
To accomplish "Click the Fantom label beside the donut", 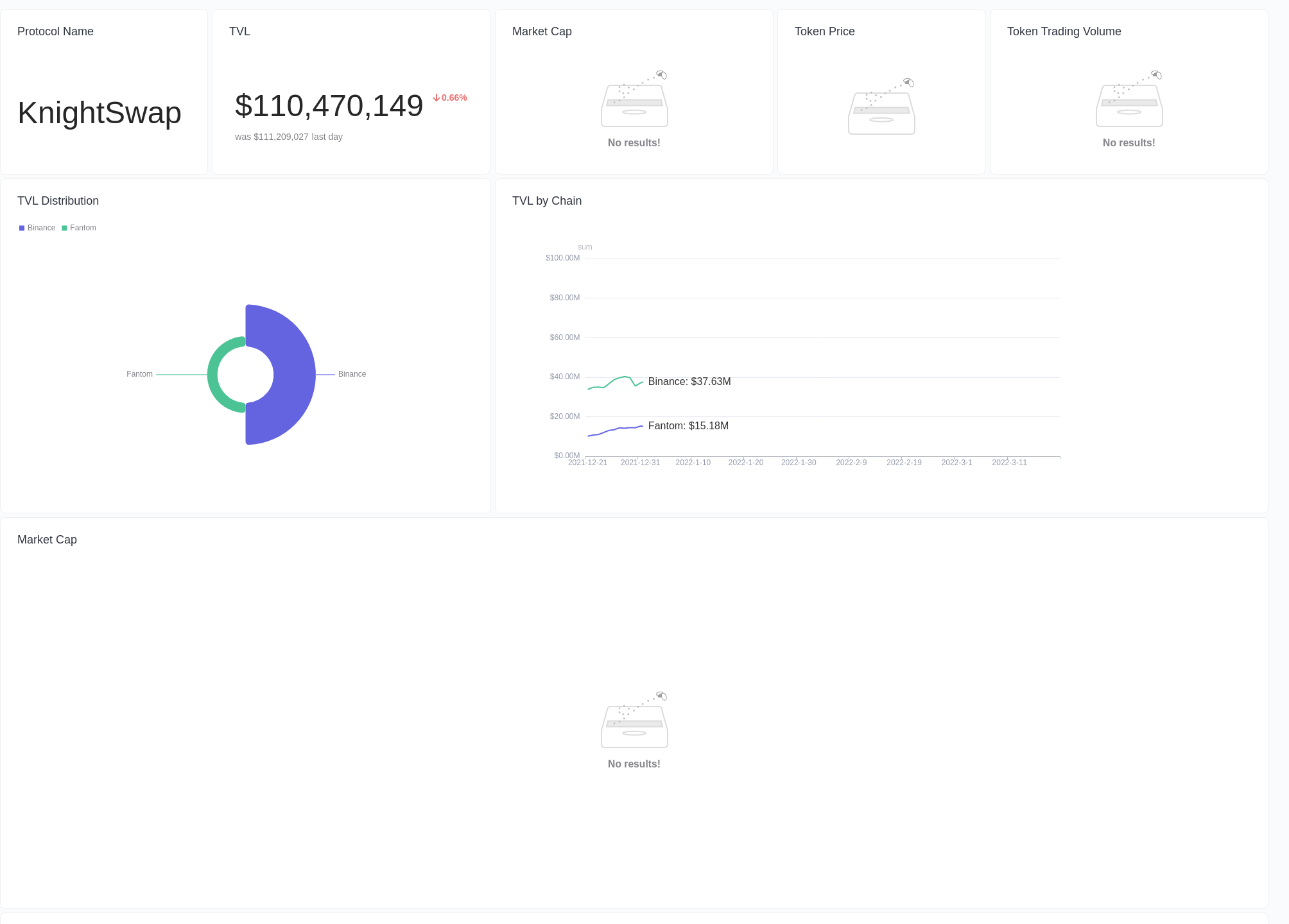I will 139,374.
